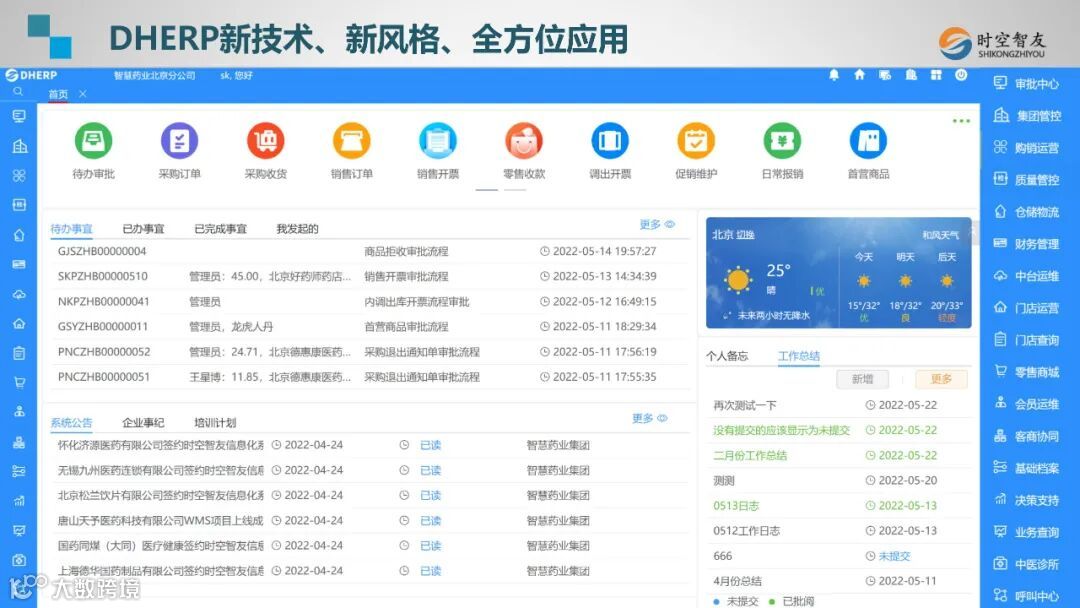1080x608 pixels.
Task: Click the power logout icon
Action: tap(961, 75)
